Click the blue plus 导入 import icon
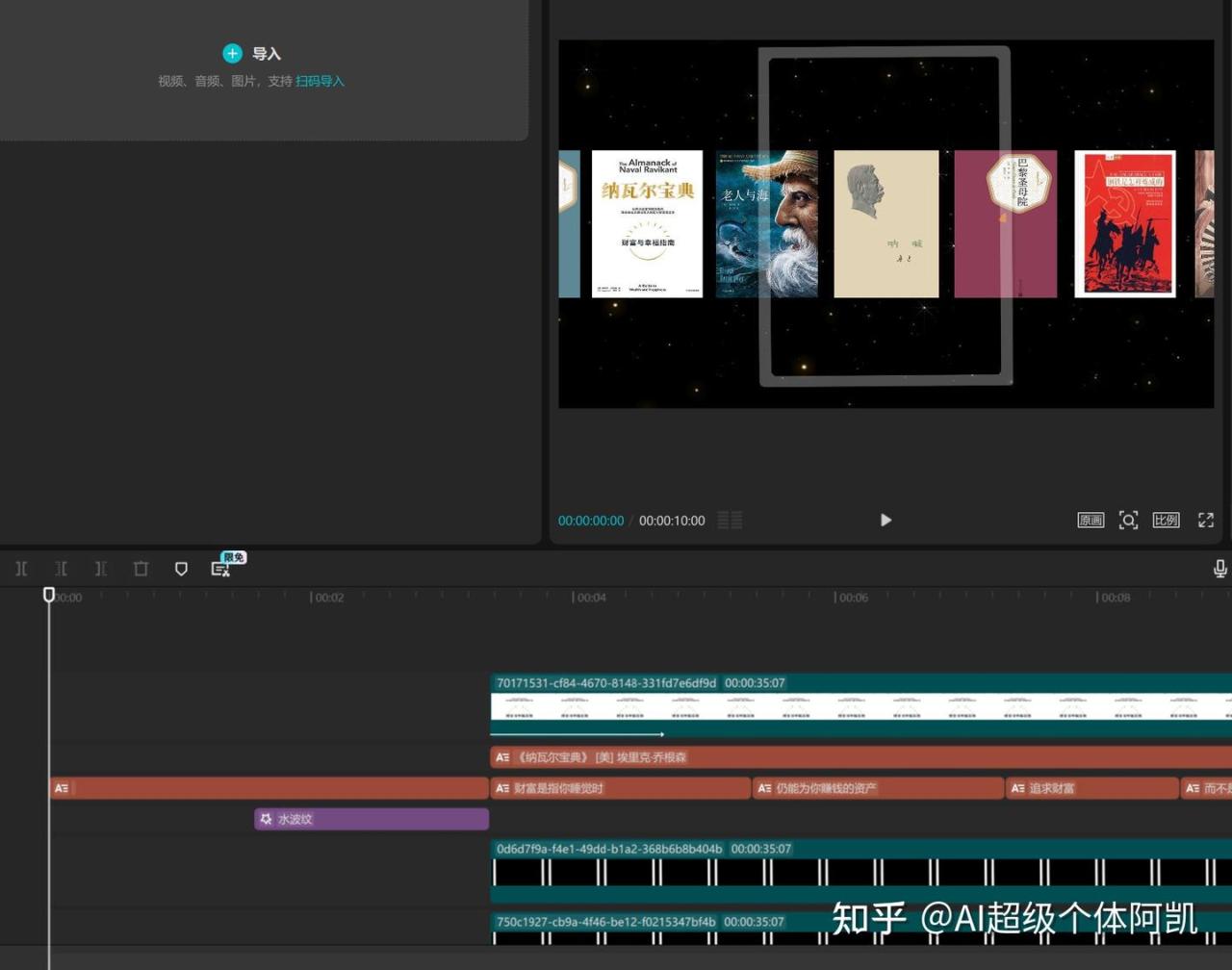Image resolution: width=1232 pixels, height=970 pixels. pyautogui.click(x=232, y=54)
